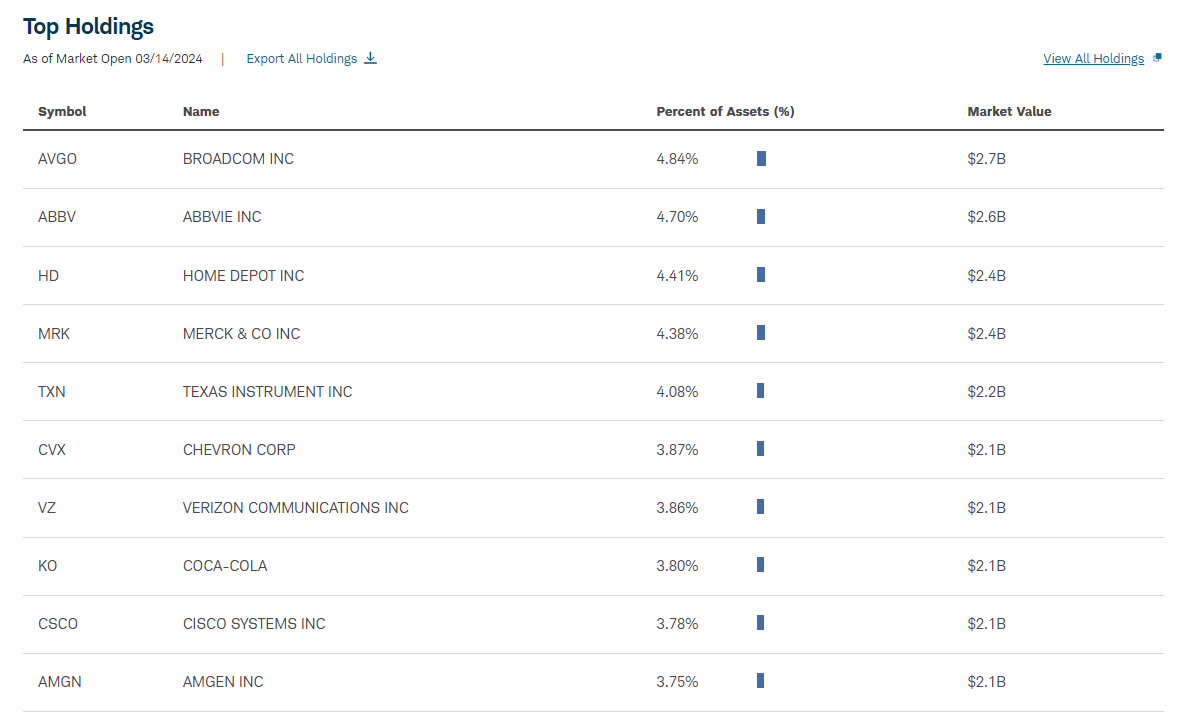Viewport: 1186px width, 717px height.
Task: Click the download icon beside Export All Holdings
Action: click(x=371, y=58)
